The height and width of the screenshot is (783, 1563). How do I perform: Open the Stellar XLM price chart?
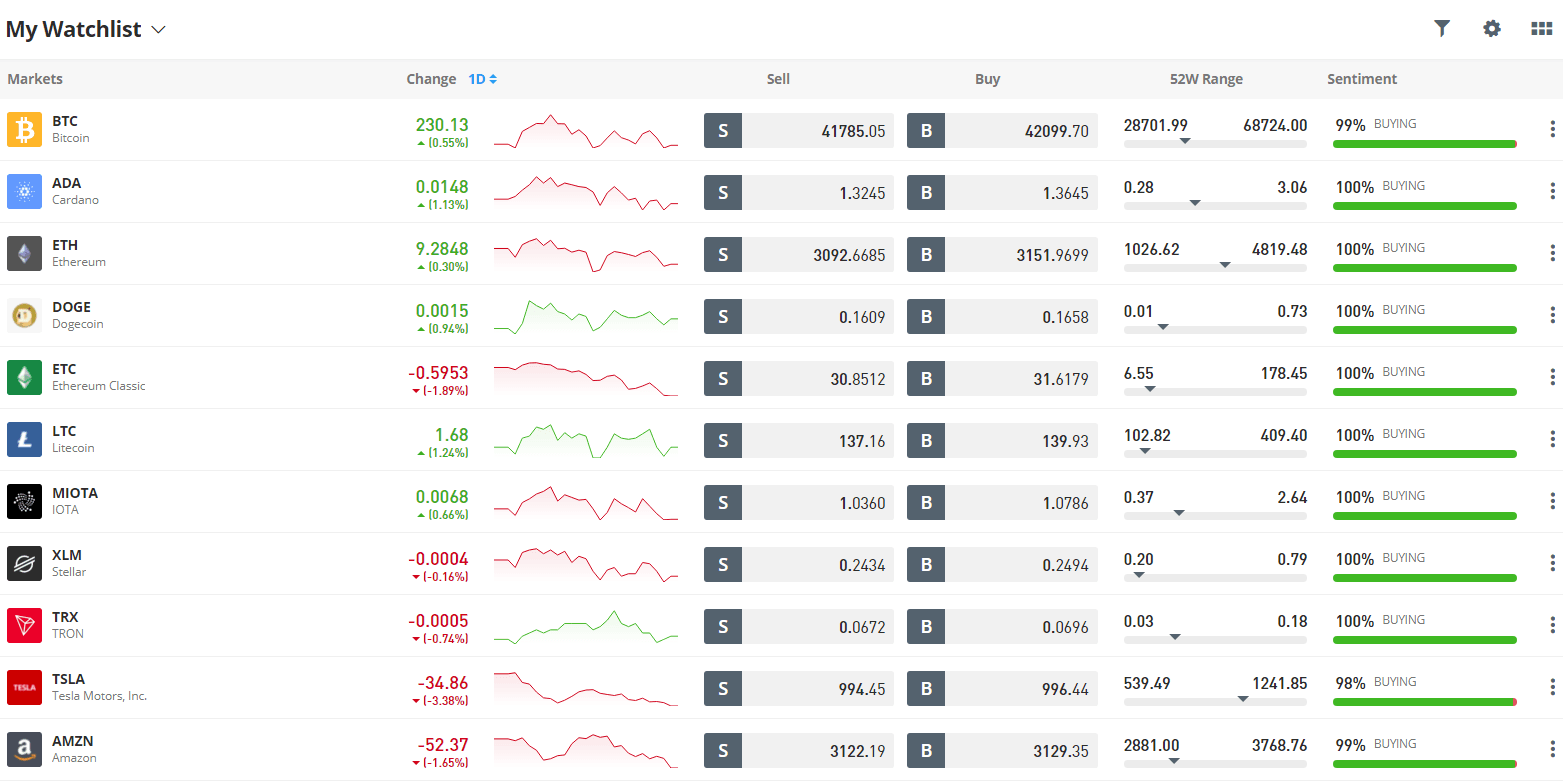pyautogui.click(x=585, y=565)
